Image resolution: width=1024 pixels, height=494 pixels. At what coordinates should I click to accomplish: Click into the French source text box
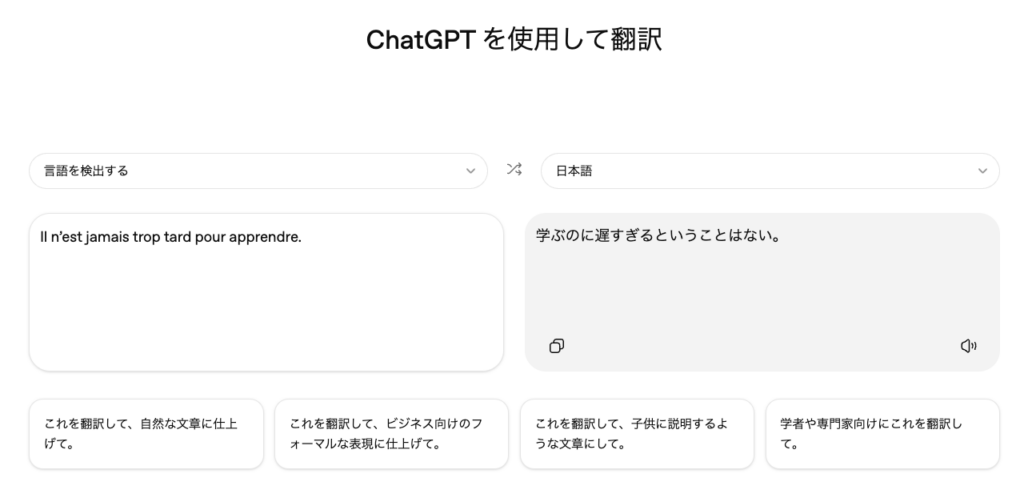(x=266, y=300)
